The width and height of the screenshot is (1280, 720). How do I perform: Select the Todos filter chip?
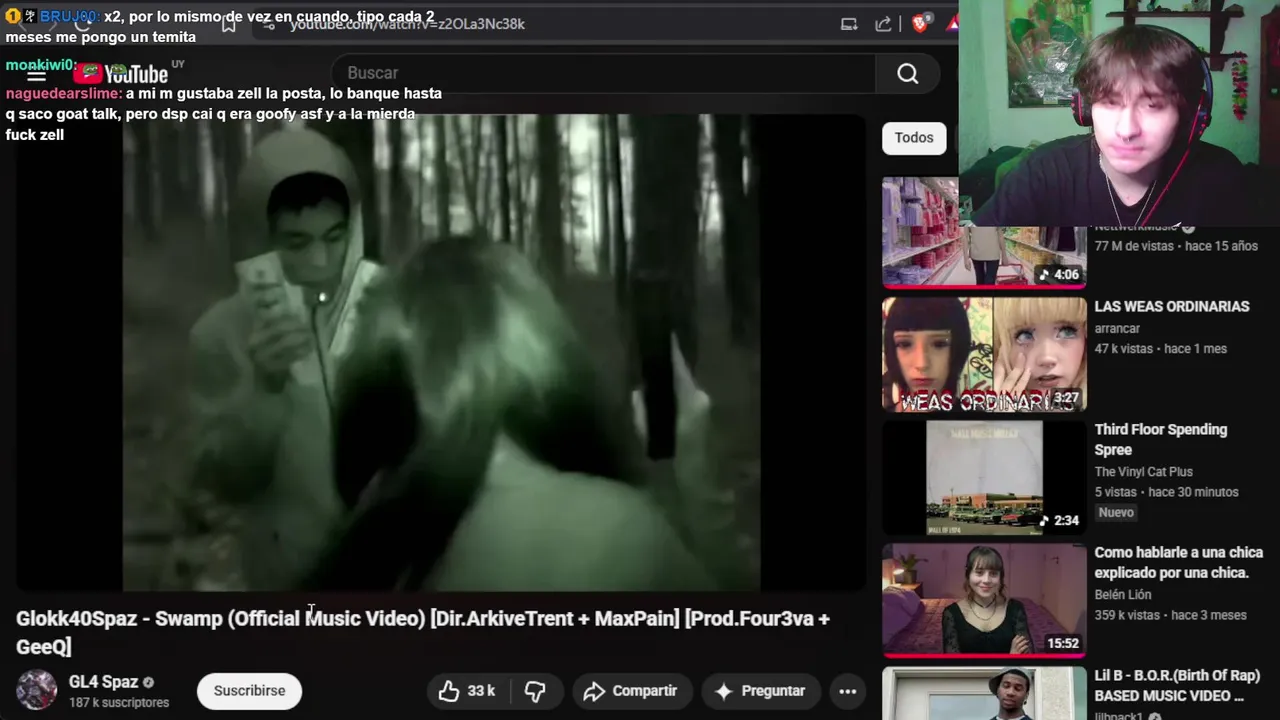[914, 138]
